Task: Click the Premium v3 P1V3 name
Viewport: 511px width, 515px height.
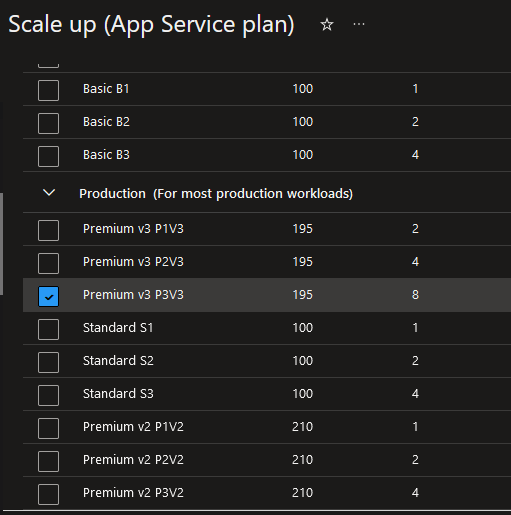Action: [x=133, y=229]
